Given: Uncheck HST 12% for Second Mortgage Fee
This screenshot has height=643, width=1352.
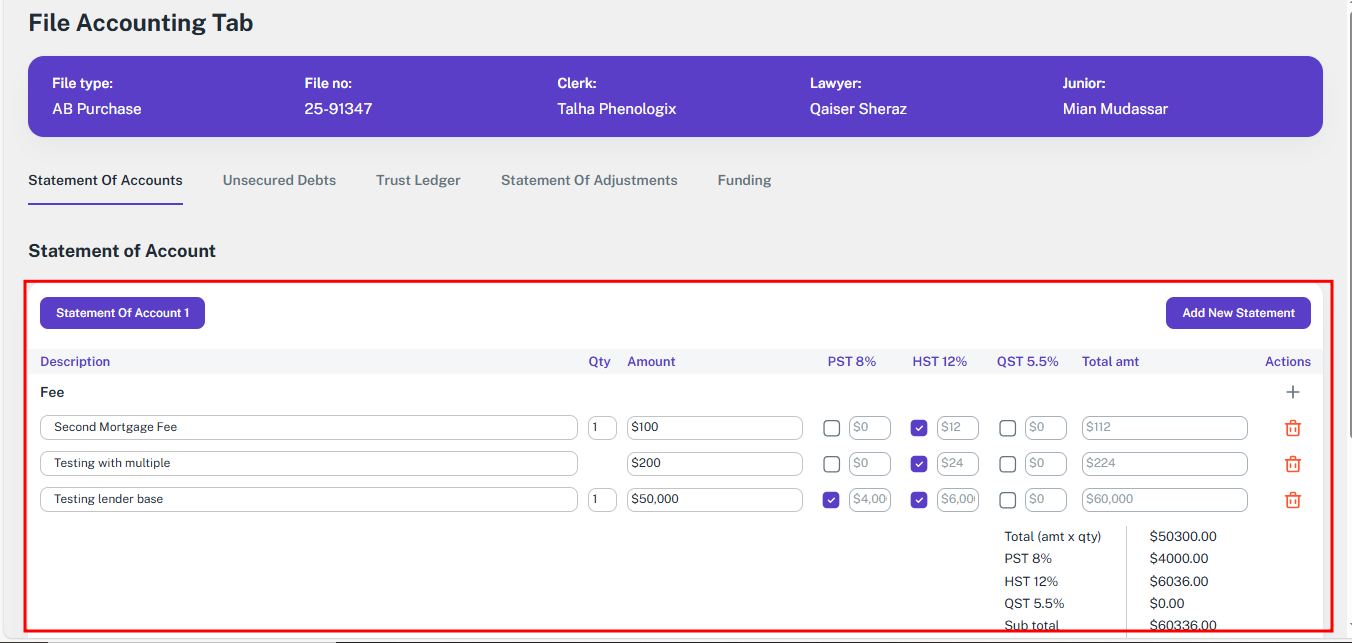Looking at the screenshot, I should pyautogui.click(x=919, y=428).
